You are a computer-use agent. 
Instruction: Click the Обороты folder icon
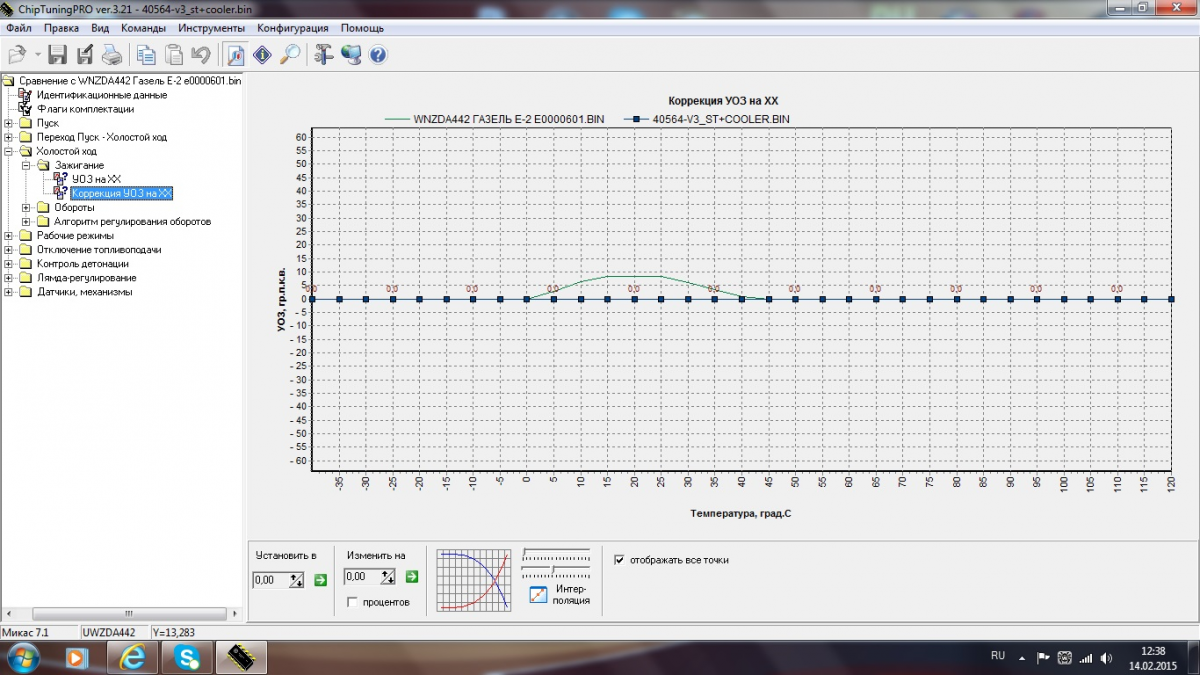click(43, 207)
